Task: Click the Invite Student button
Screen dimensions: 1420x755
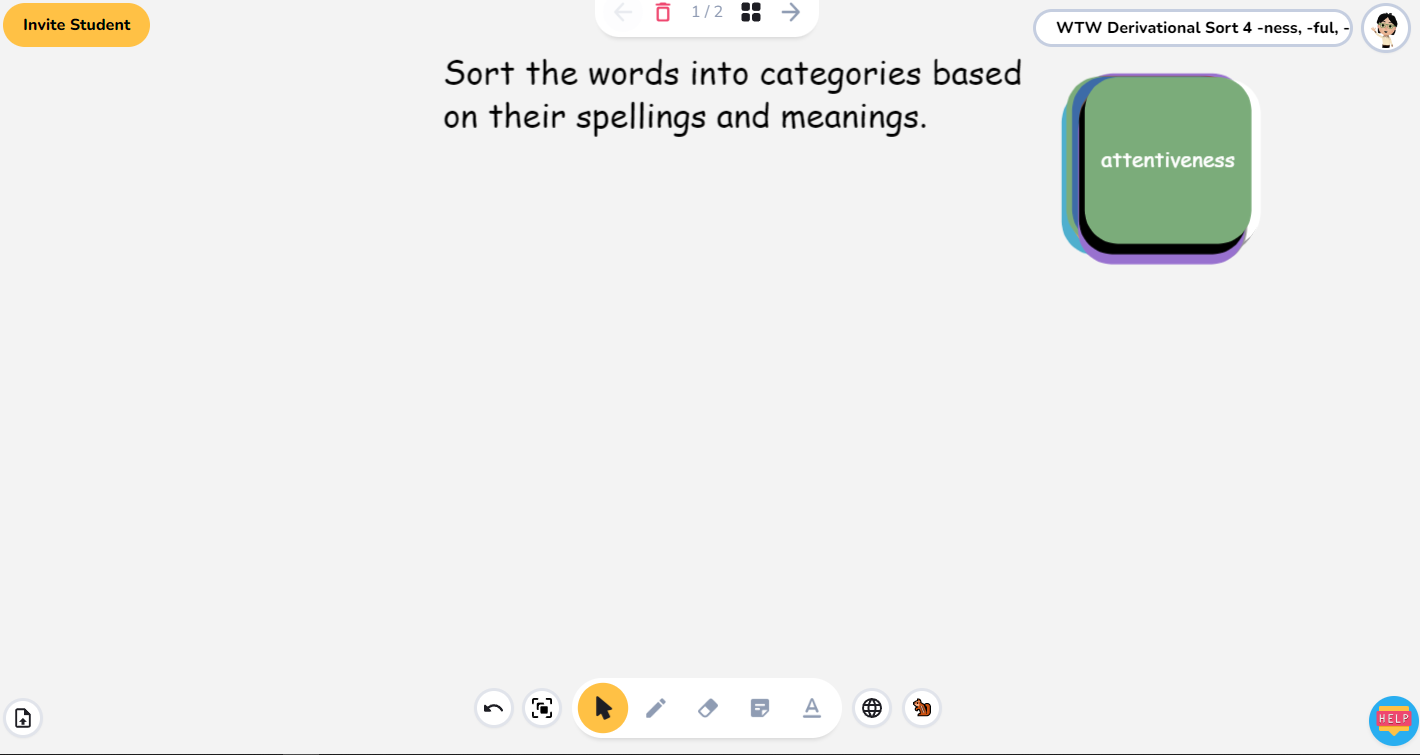Action: coord(76,24)
